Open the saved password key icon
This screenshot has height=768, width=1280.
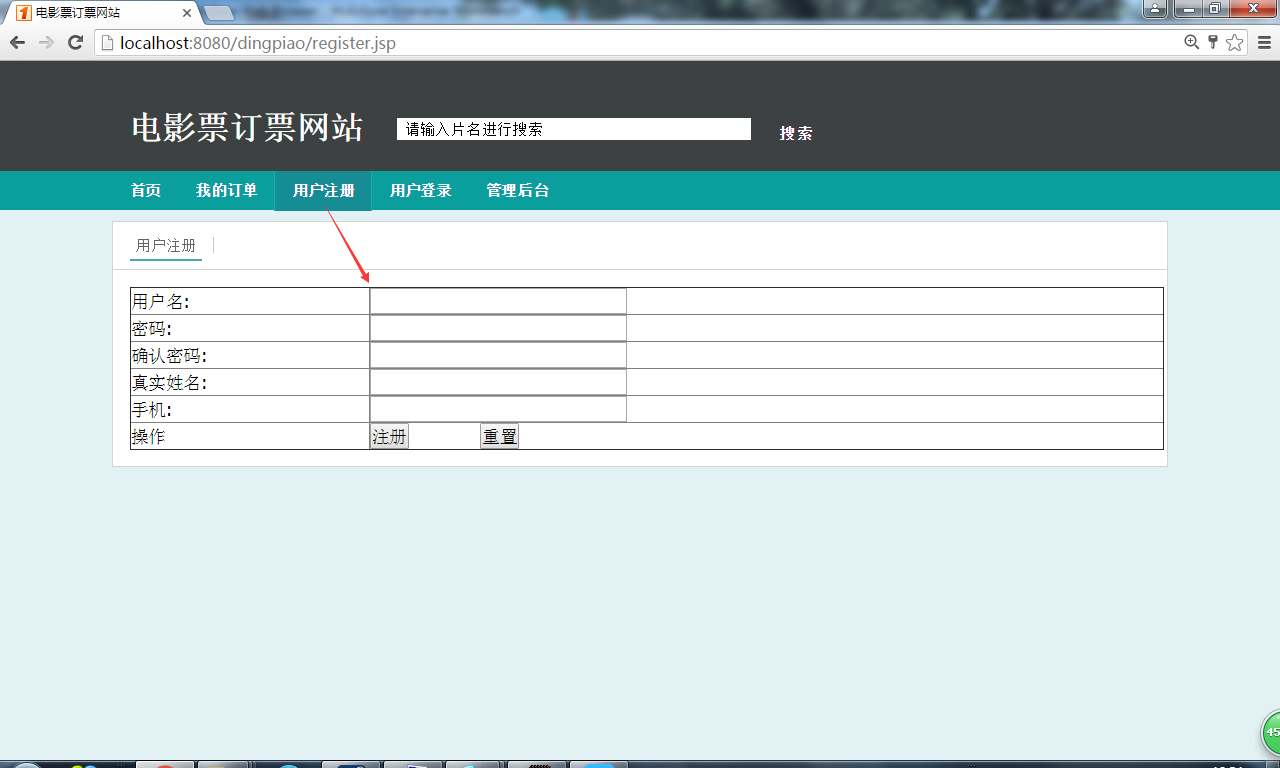[x=1212, y=42]
